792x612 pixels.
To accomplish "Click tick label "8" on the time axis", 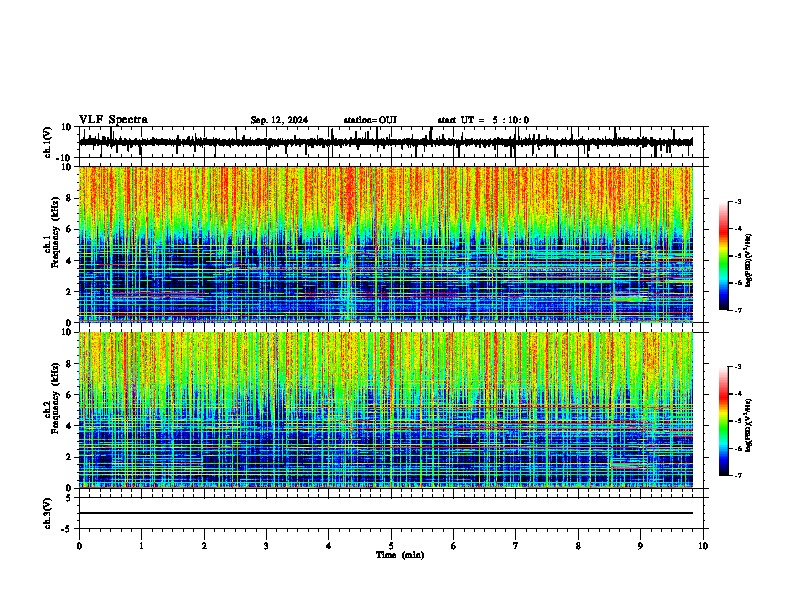I will (578, 546).
